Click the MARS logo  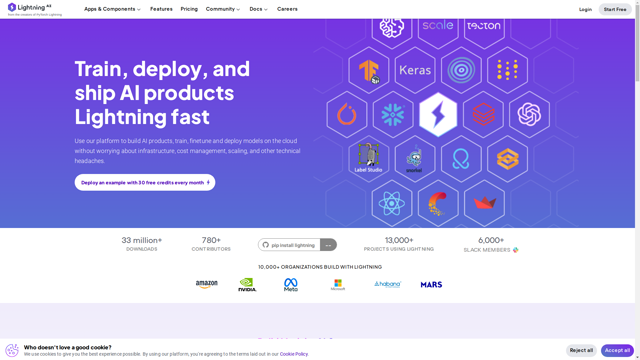coord(431,284)
